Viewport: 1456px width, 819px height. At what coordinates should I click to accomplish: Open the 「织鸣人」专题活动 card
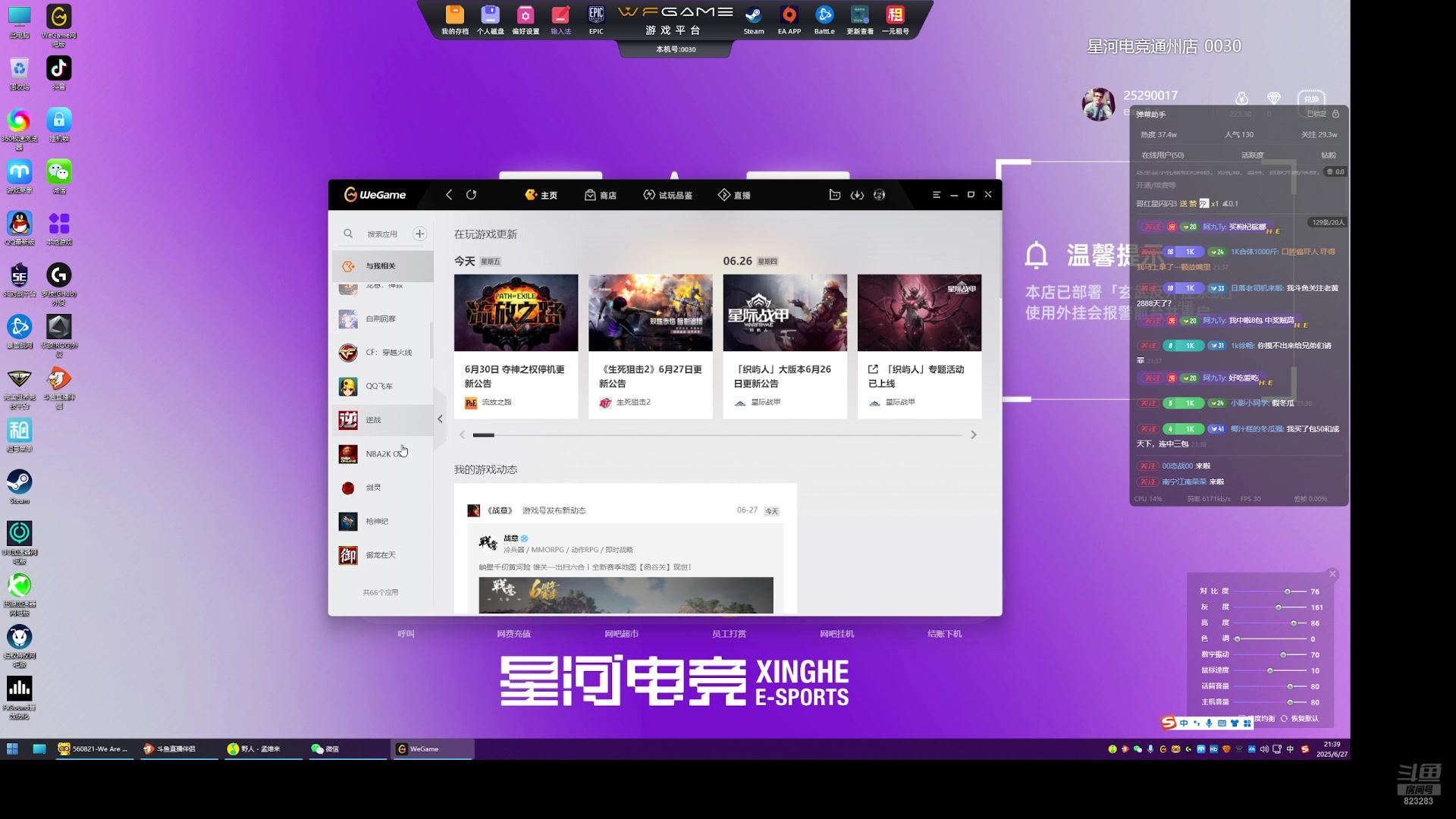coord(919,346)
